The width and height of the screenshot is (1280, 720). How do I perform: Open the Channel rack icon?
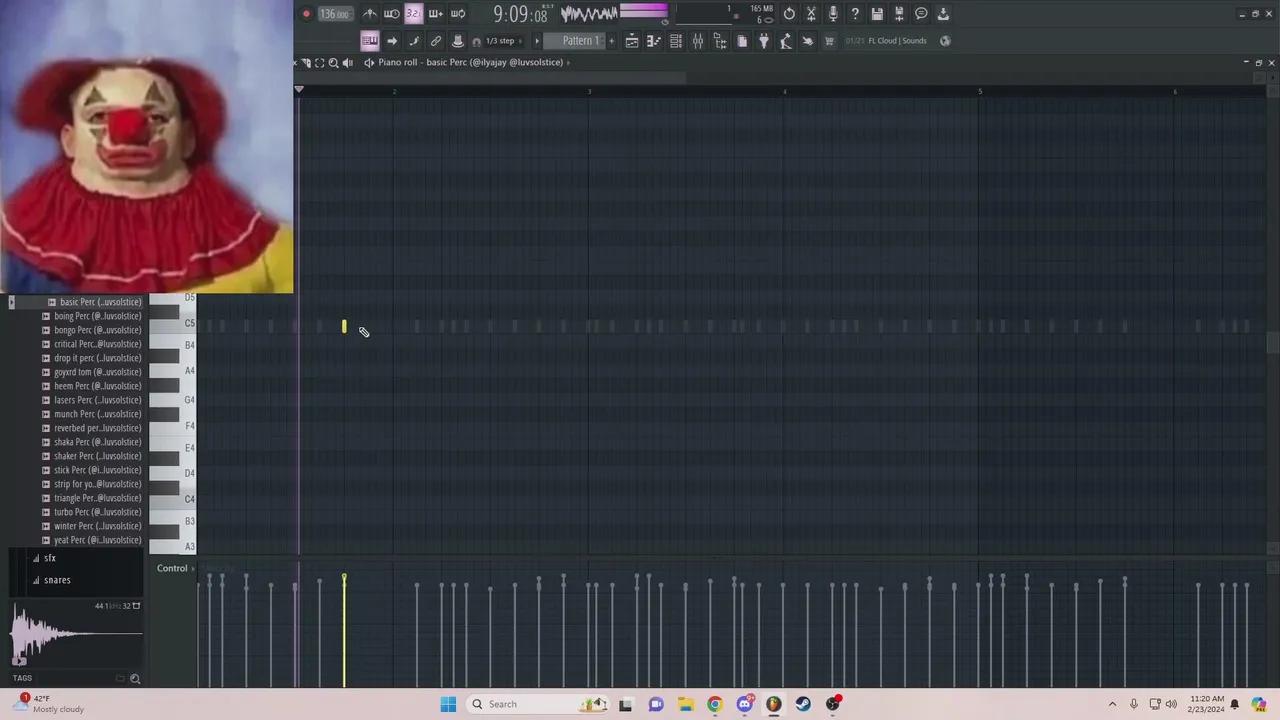(676, 41)
